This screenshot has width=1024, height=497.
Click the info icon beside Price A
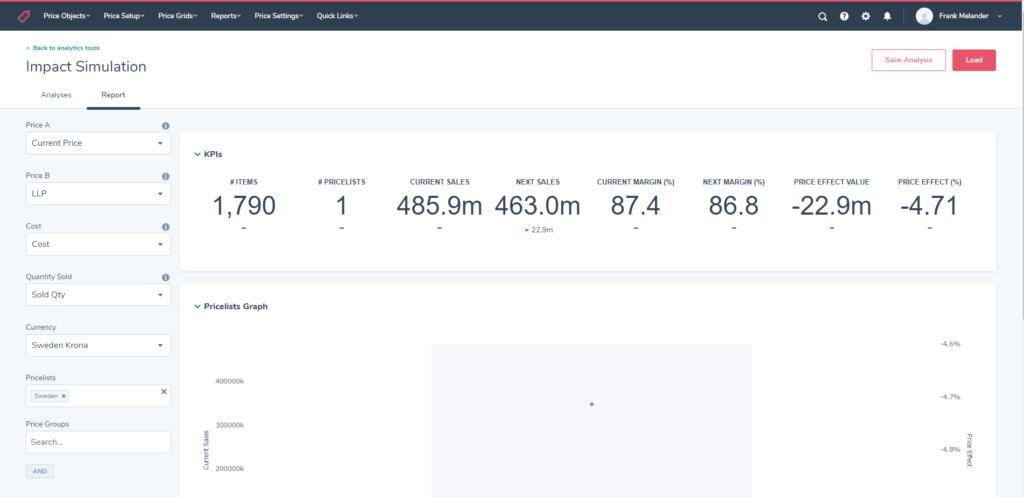(165, 126)
